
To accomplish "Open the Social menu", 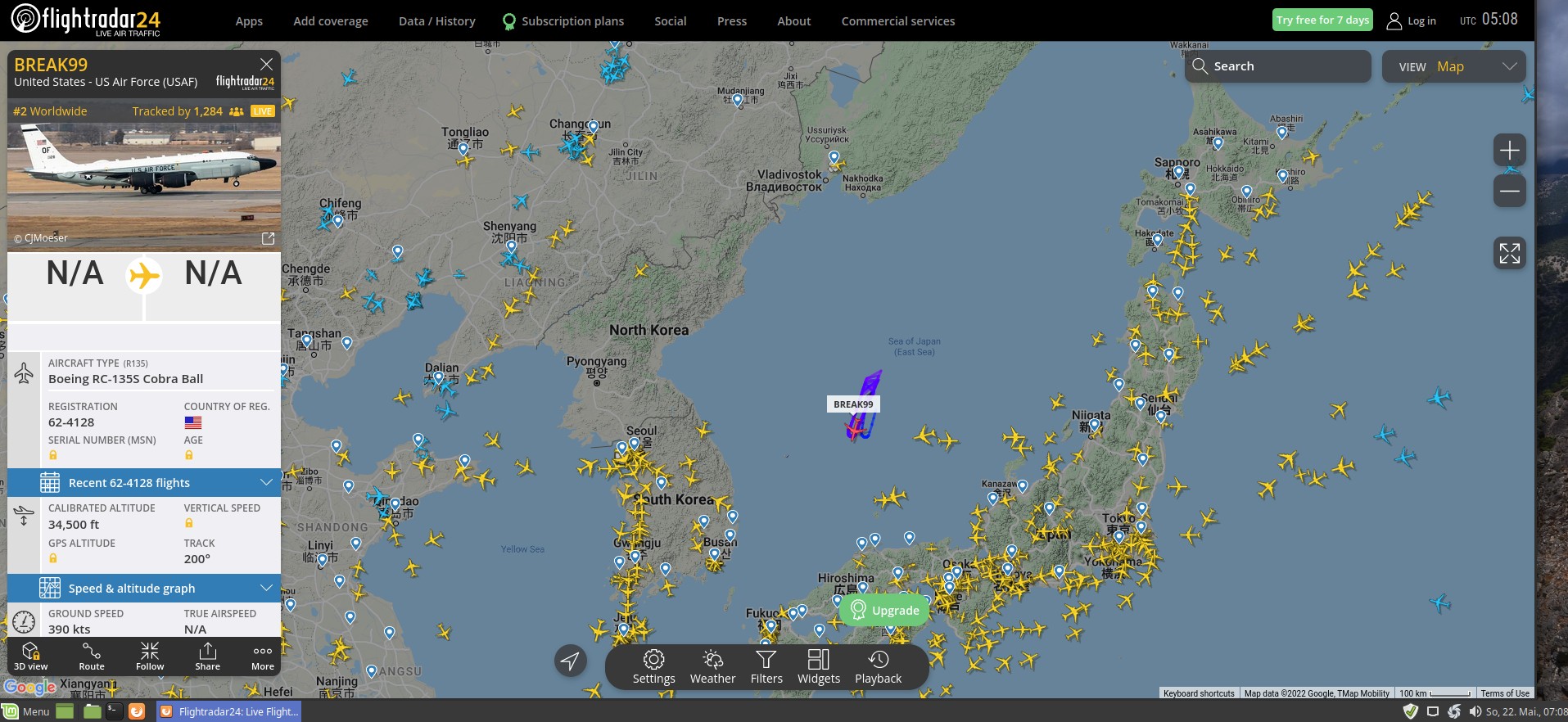I will (x=671, y=21).
